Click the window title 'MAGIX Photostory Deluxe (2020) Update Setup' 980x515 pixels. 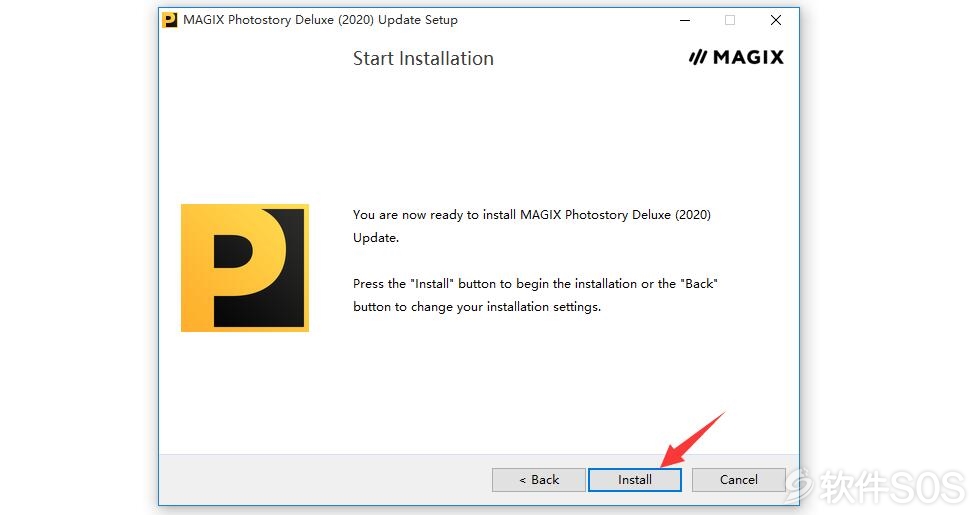pos(320,20)
